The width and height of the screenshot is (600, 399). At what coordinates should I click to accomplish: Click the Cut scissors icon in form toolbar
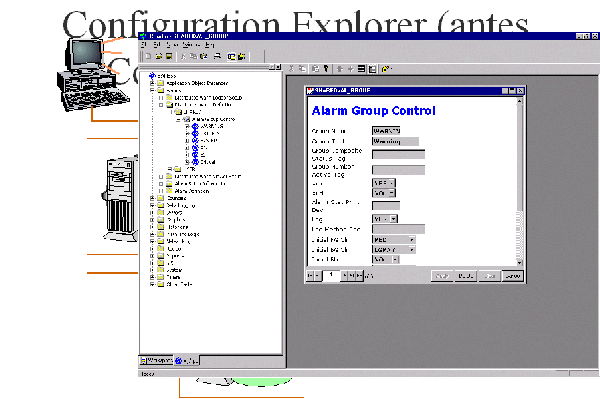click(291, 68)
